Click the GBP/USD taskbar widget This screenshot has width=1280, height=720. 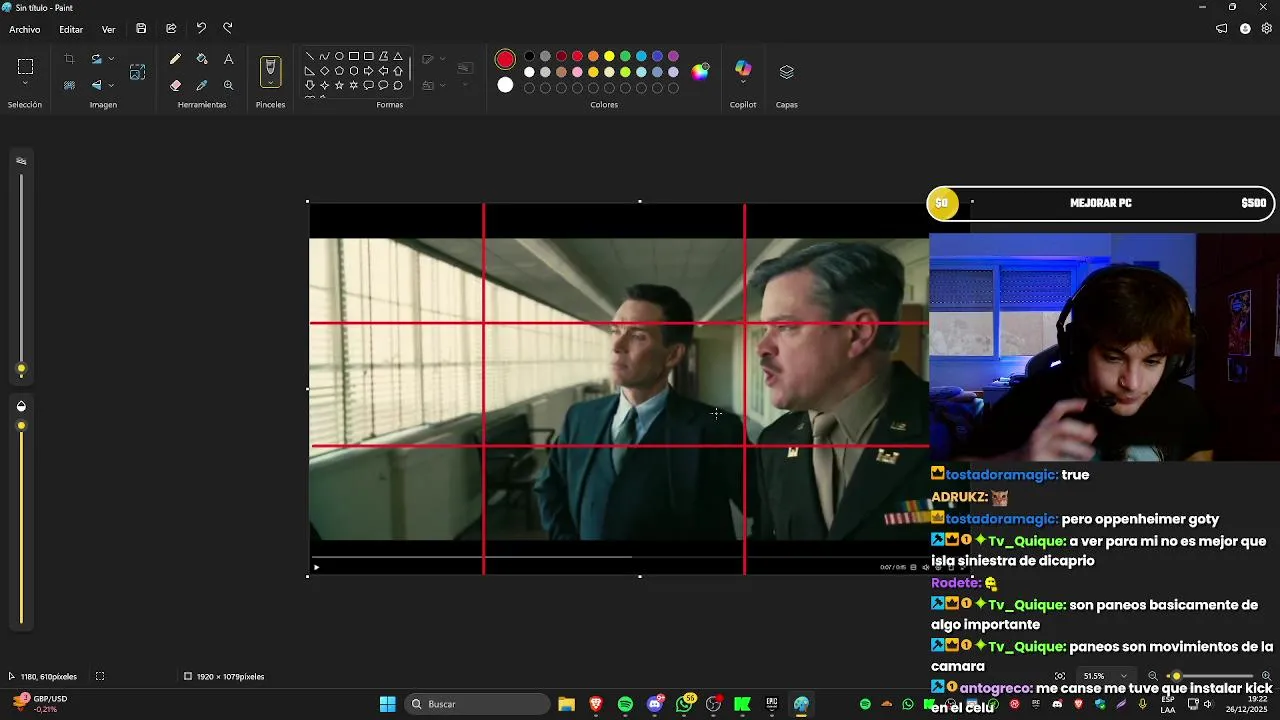tap(41, 704)
